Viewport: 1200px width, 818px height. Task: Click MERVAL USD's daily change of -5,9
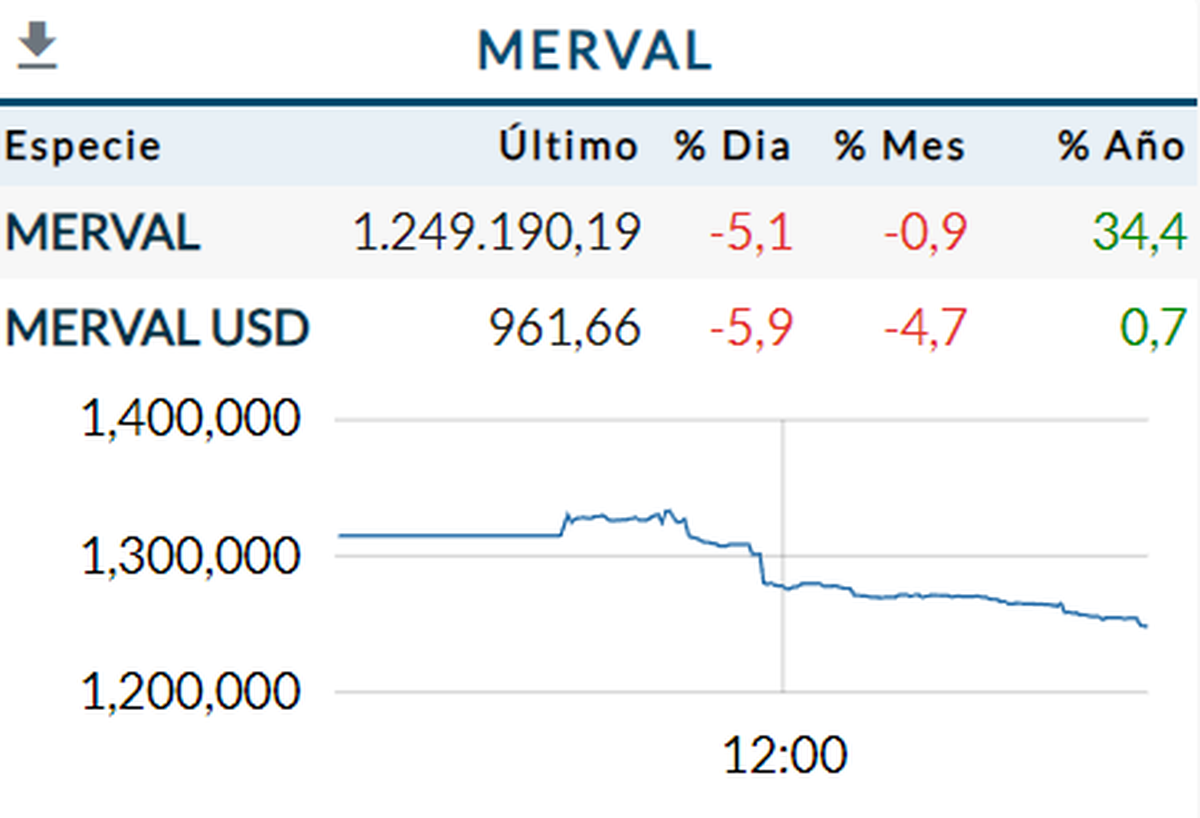pyautogui.click(x=751, y=329)
